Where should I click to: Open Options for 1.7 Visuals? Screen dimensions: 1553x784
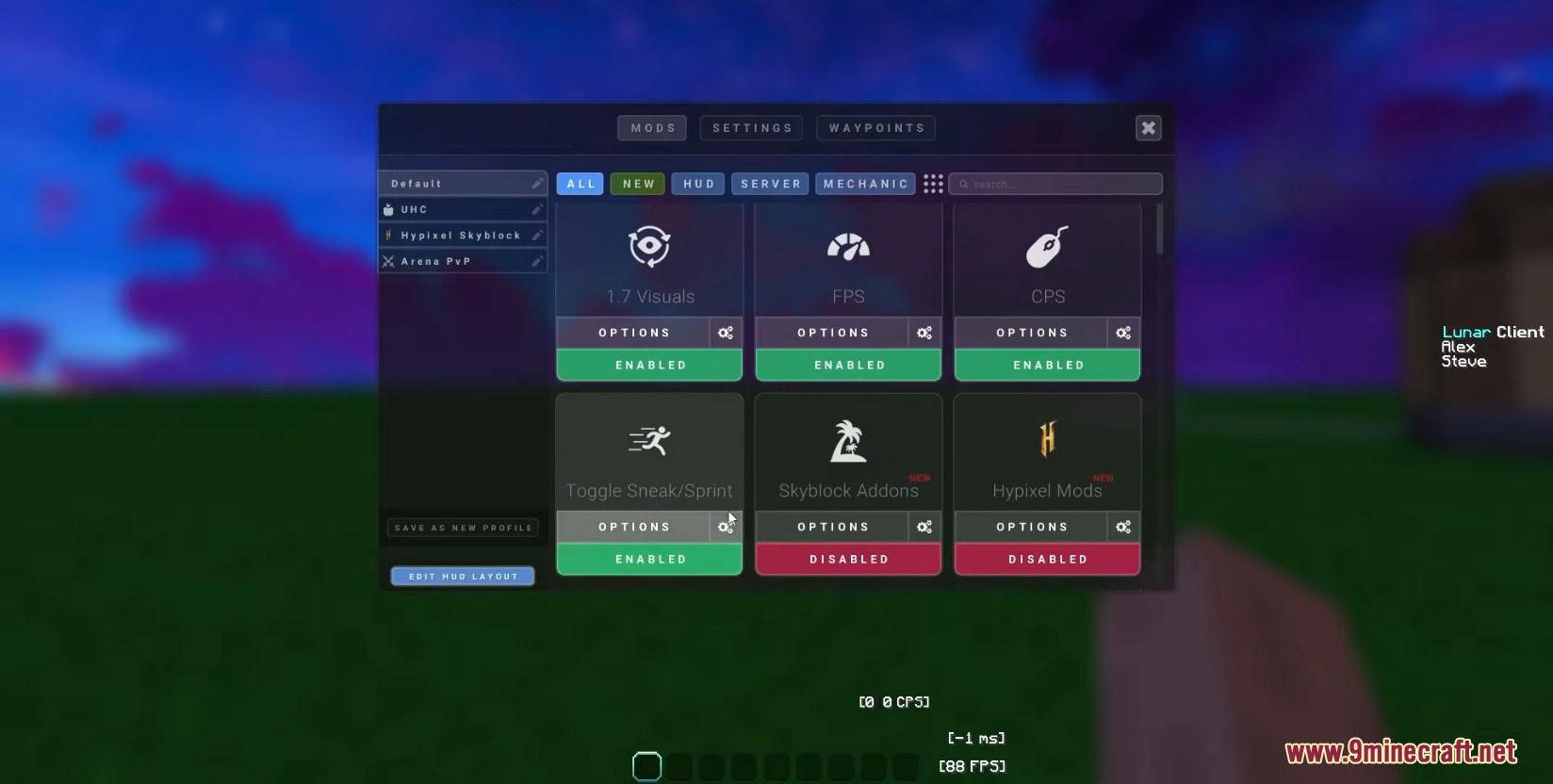click(x=633, y=333)
